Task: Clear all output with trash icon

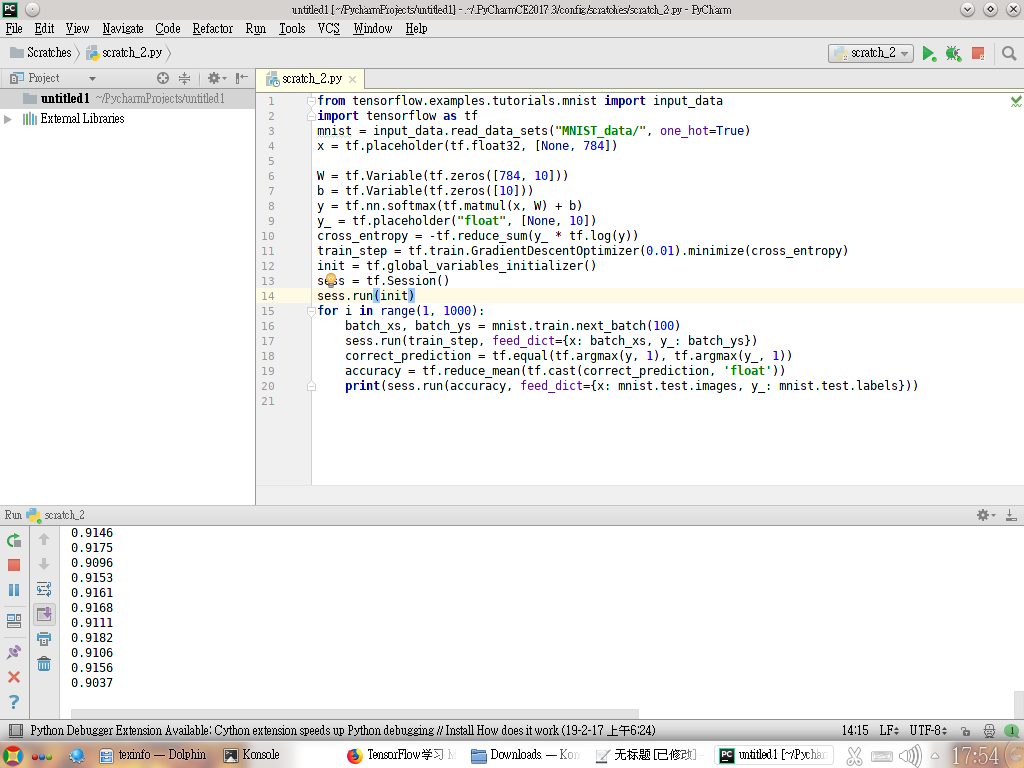Action: click(x=44, y=664)
